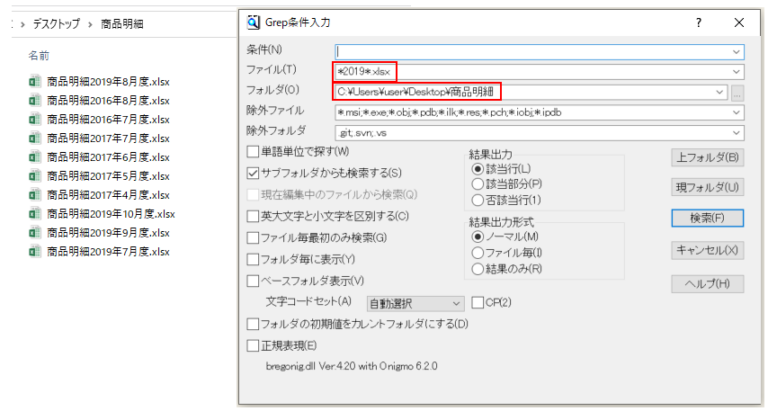768x411 pixels.
Task: Click the Excel icon of 商品明細2019年7月度.xlsx
Action: tap(34, 252)
